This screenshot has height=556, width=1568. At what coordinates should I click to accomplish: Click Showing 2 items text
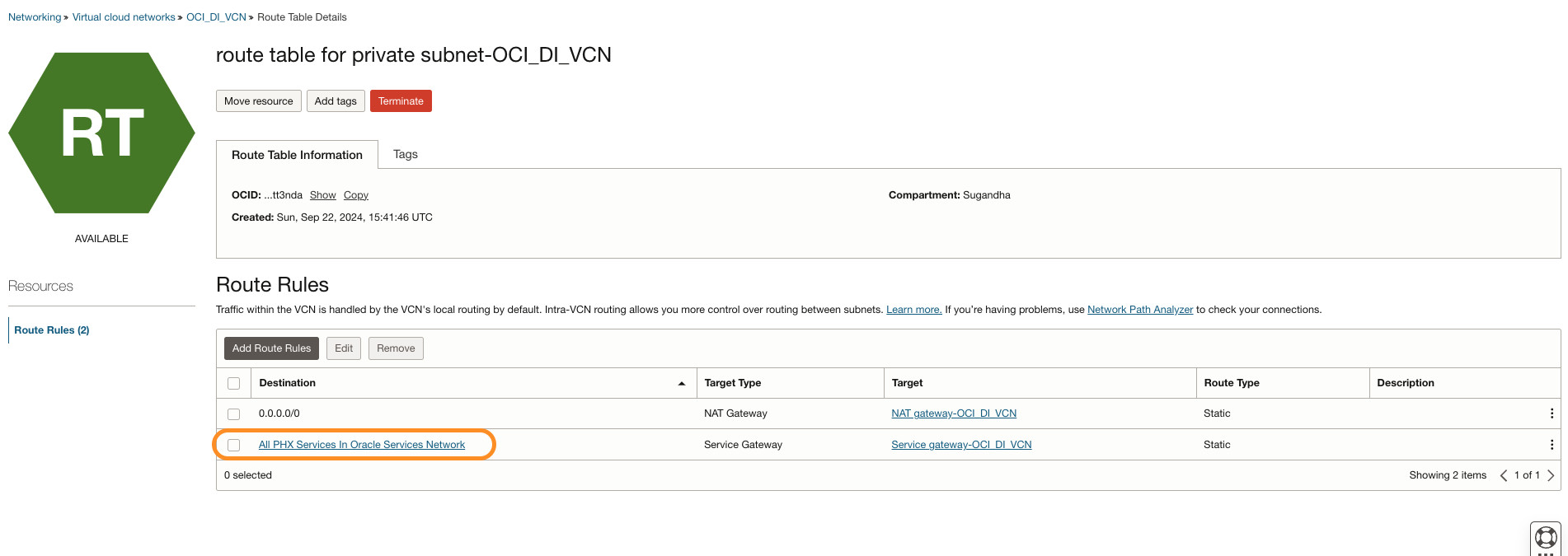pyautogui.click(x=1448, y=475)
